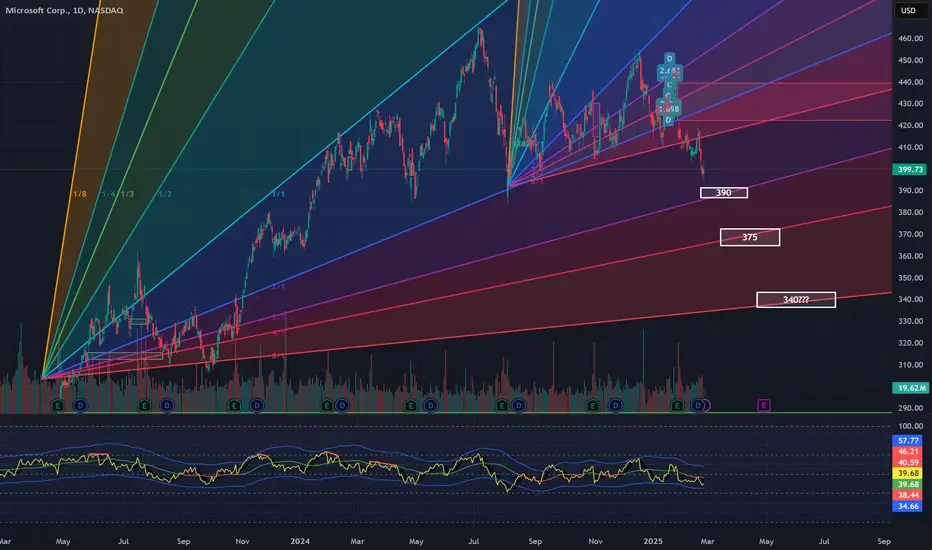Select the 375 price target box
Screen dimensions: 932x550
tap(750, 237)
